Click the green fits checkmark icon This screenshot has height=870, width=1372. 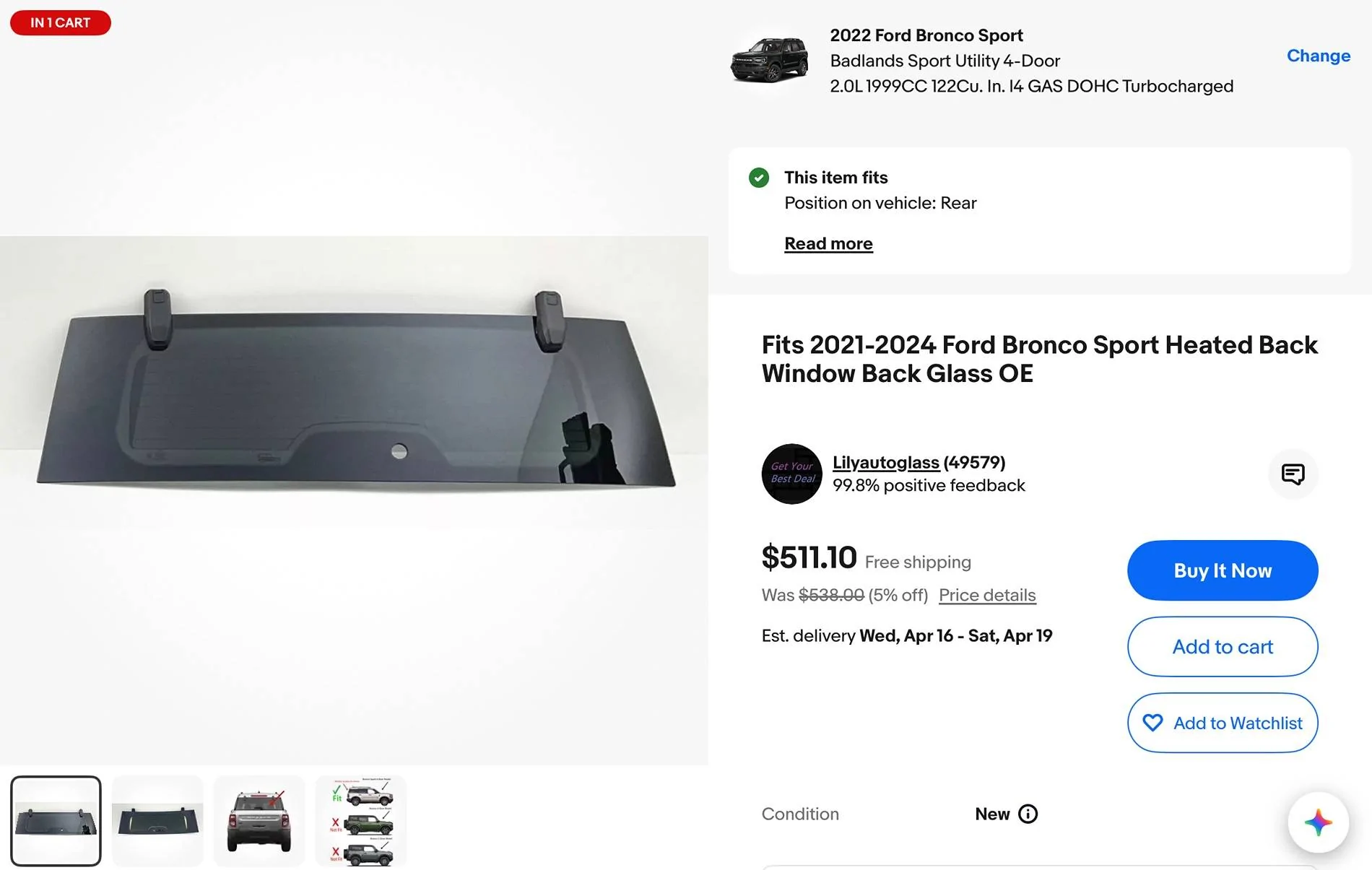click(759, 178)
